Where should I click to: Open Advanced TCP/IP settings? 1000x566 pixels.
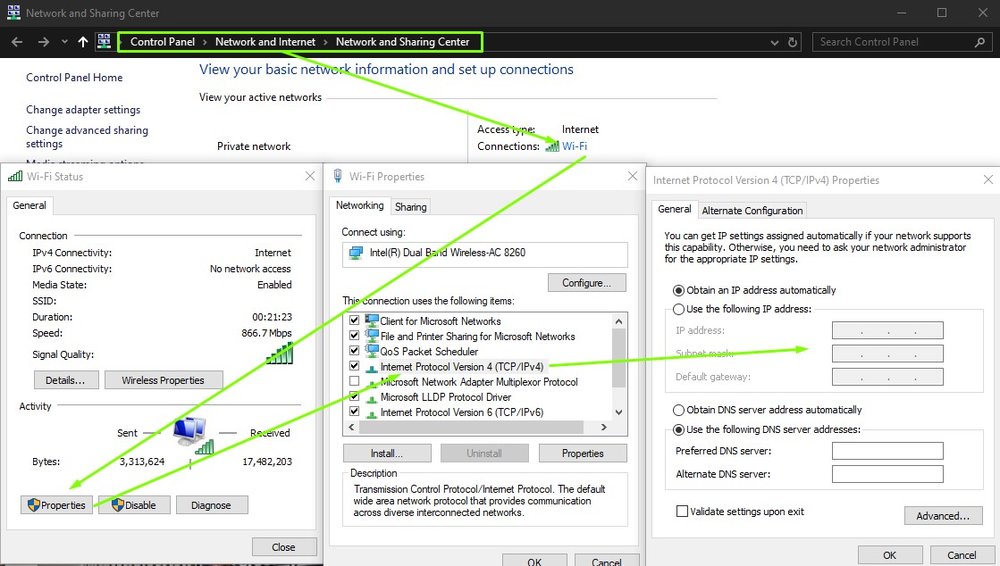click(x=943, y=516)
